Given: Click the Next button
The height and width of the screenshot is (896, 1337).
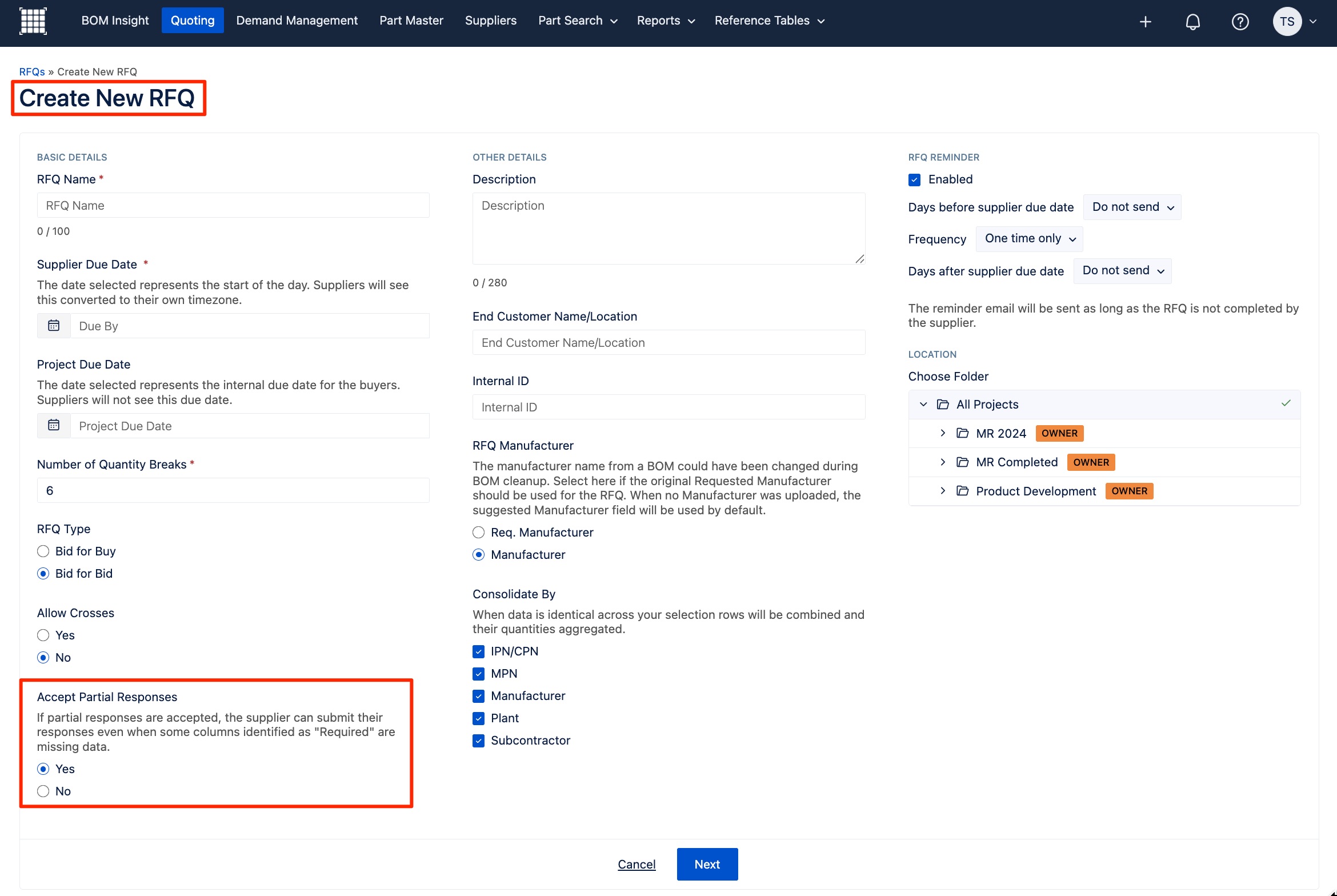Looking at the screenshot, I should [707, 865].
